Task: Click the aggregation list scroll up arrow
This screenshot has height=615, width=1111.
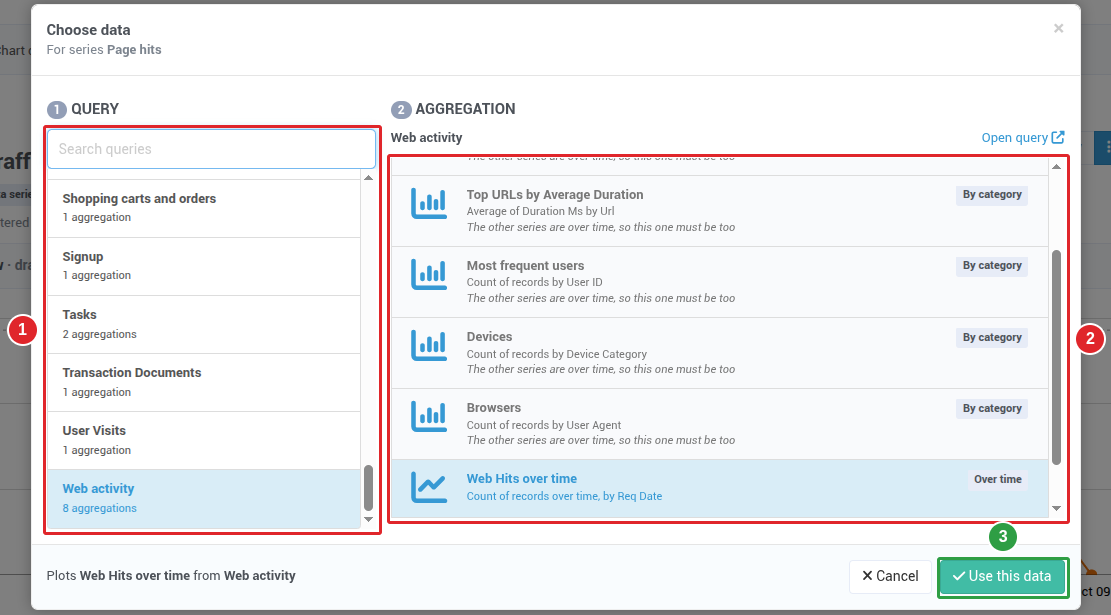Action: (x=1056, y=167)
